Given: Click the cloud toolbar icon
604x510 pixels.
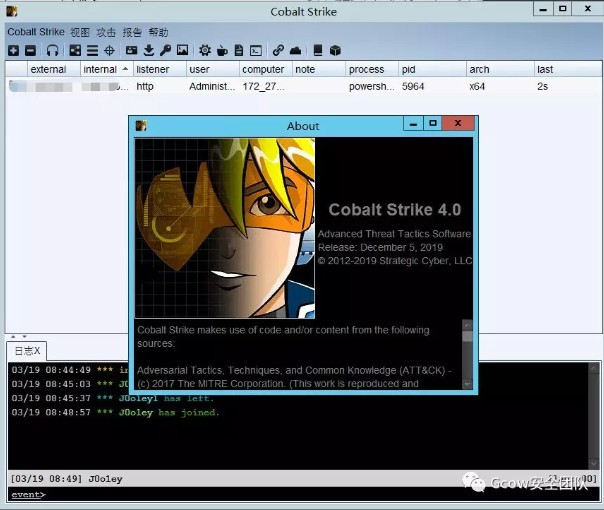Looking at the screenshot, I should tap(295, 50).
